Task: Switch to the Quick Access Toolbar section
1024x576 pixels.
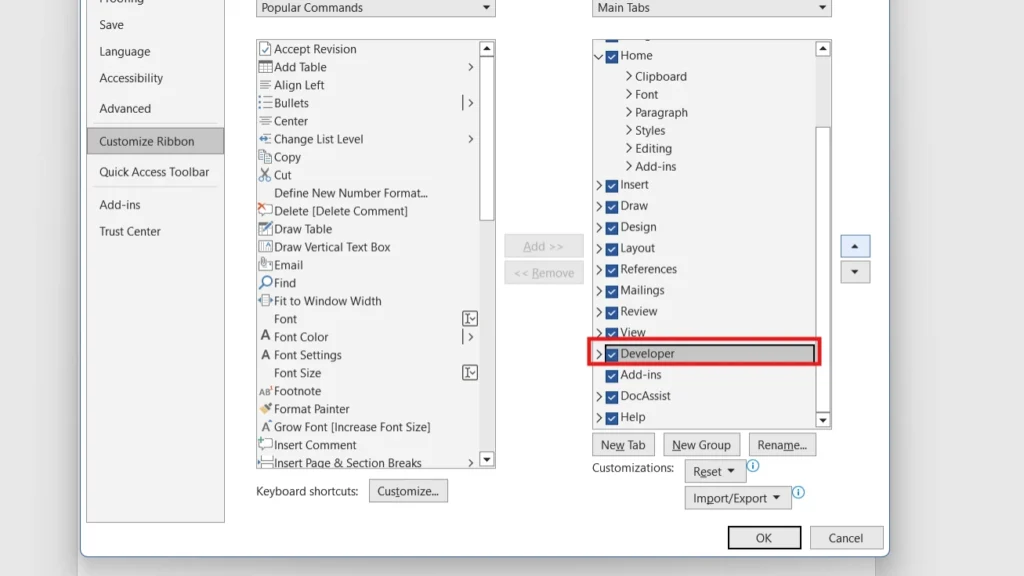Action: coord(156,172)
